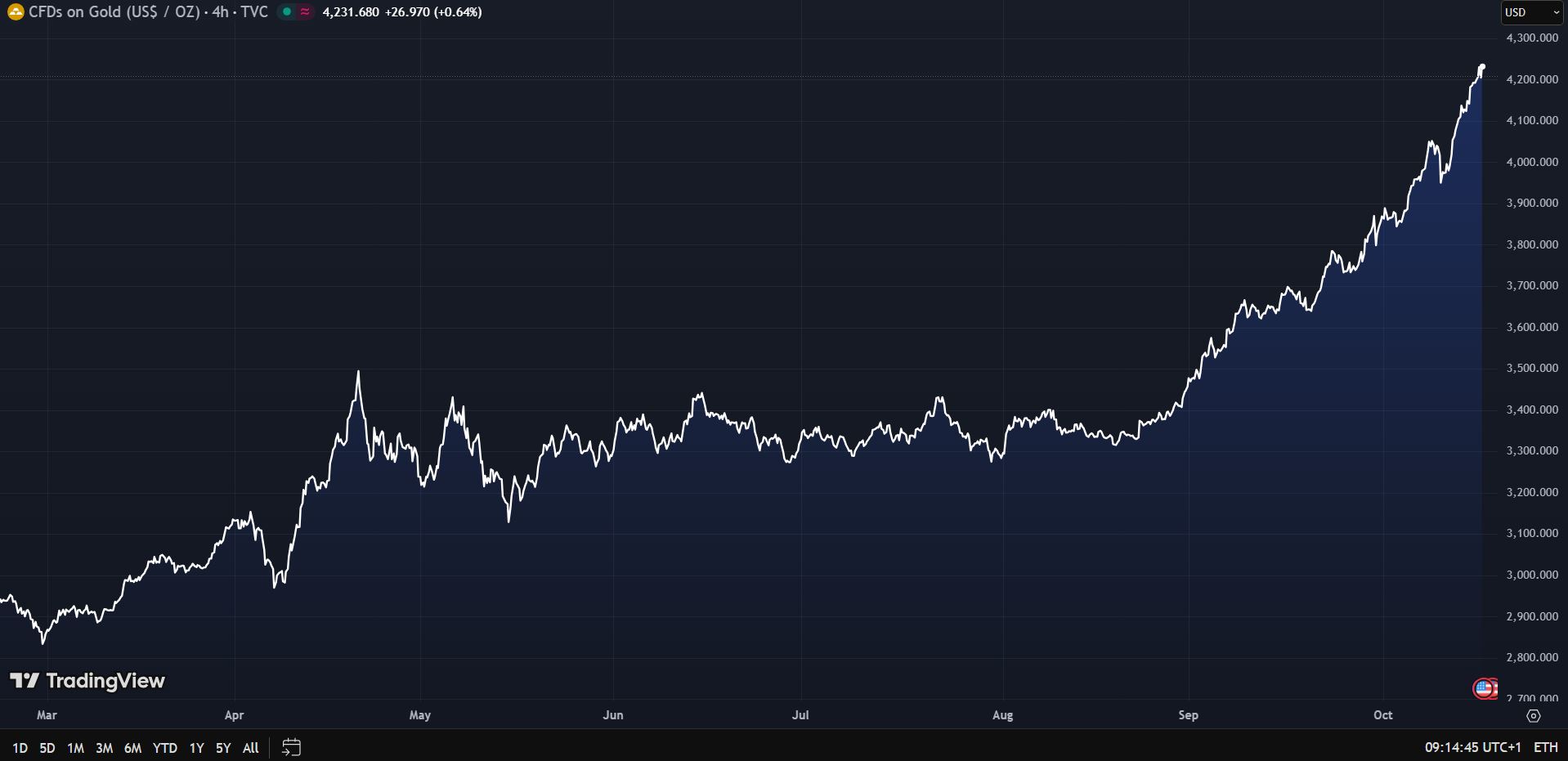
Task: Expand the currency selector chevron
Action: pyautogui.click(x=1557, y=12)
